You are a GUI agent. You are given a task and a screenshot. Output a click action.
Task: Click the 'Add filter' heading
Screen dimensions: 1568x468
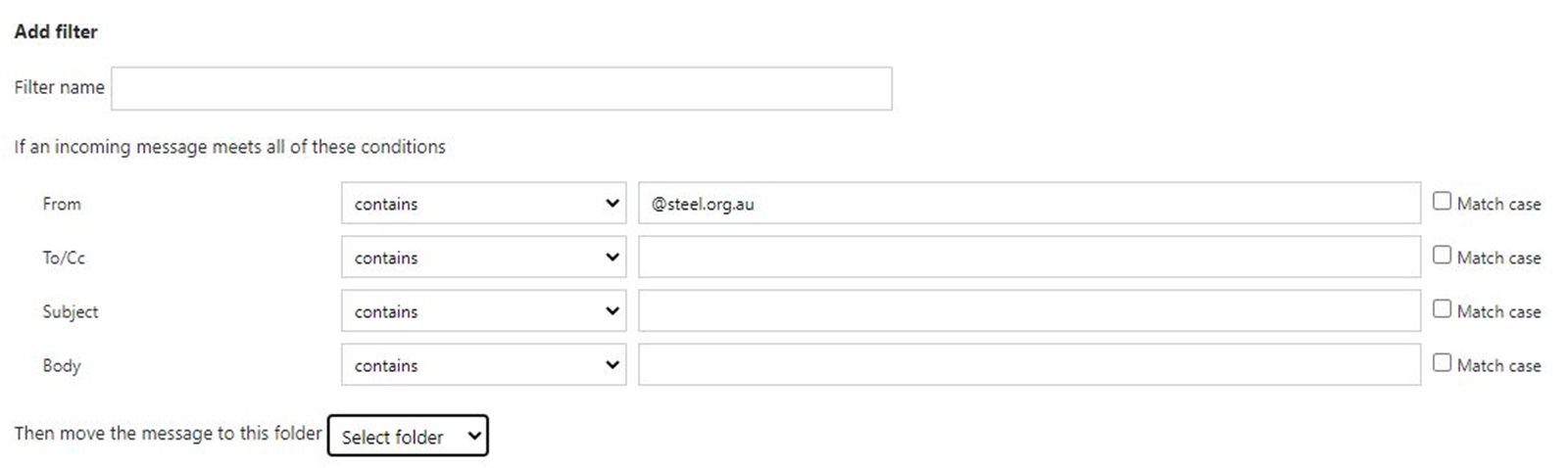(x=56, y=31)
